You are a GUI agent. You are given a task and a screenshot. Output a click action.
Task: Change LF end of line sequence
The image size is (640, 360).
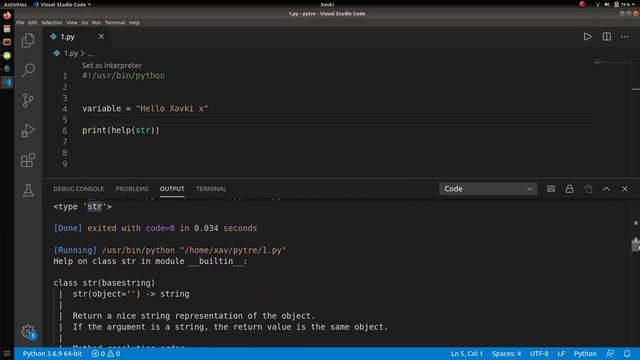[561, 353]
